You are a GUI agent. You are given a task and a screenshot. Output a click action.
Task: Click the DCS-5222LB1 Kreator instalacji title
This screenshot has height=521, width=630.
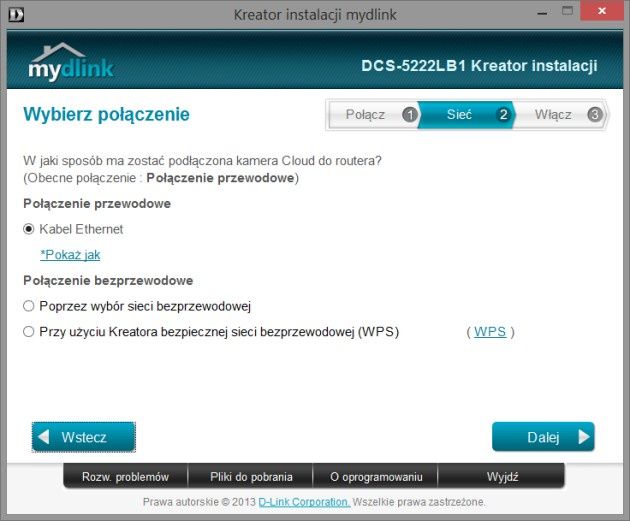[x=479, y=65]
